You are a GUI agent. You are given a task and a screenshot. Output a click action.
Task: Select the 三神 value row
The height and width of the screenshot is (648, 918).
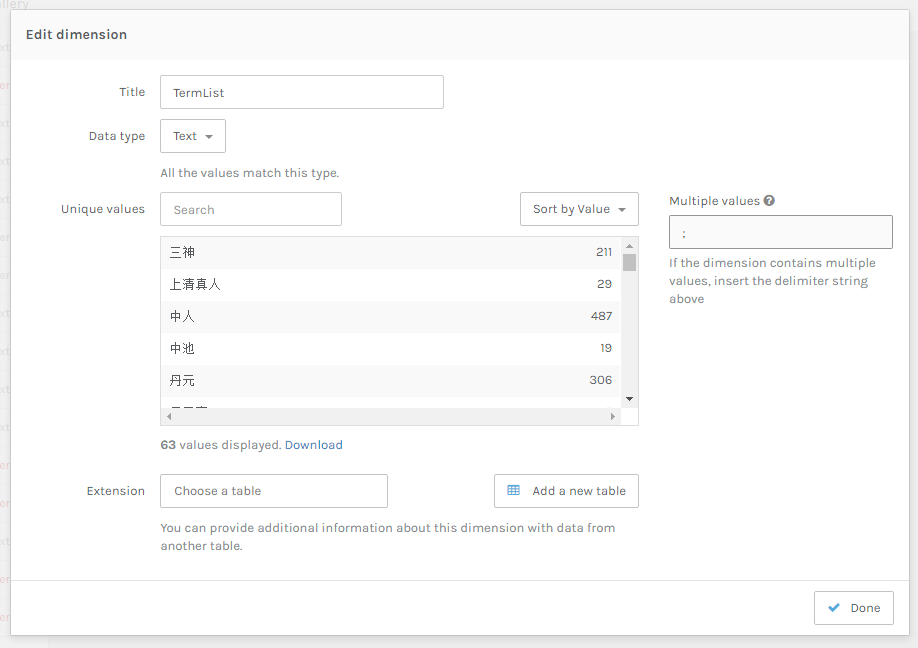[390, 252]
